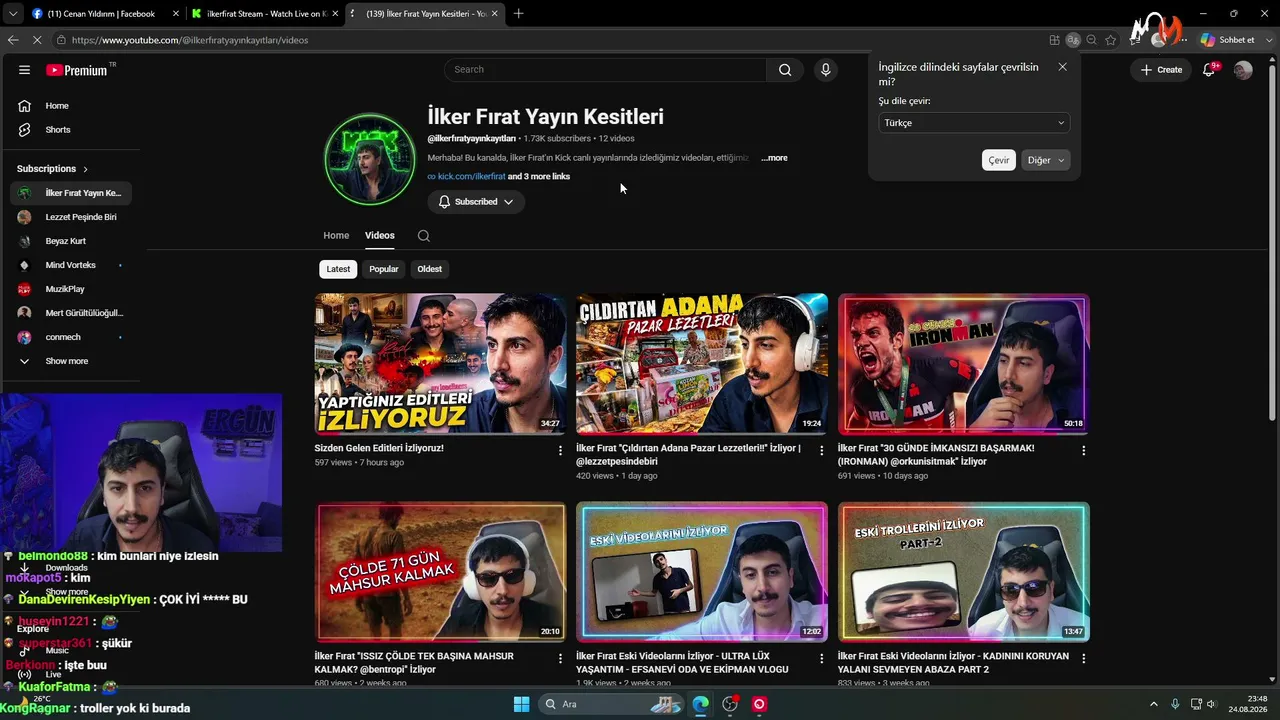
Task: Expand the Subscriptions section
Action: (x=52, y=169)
